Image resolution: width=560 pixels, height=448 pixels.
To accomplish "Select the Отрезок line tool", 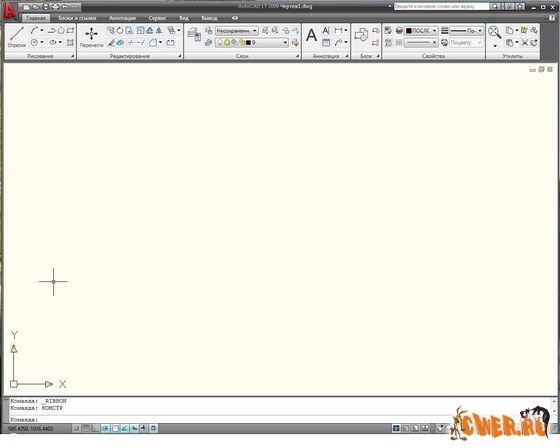I will click(x=17, y=37).
